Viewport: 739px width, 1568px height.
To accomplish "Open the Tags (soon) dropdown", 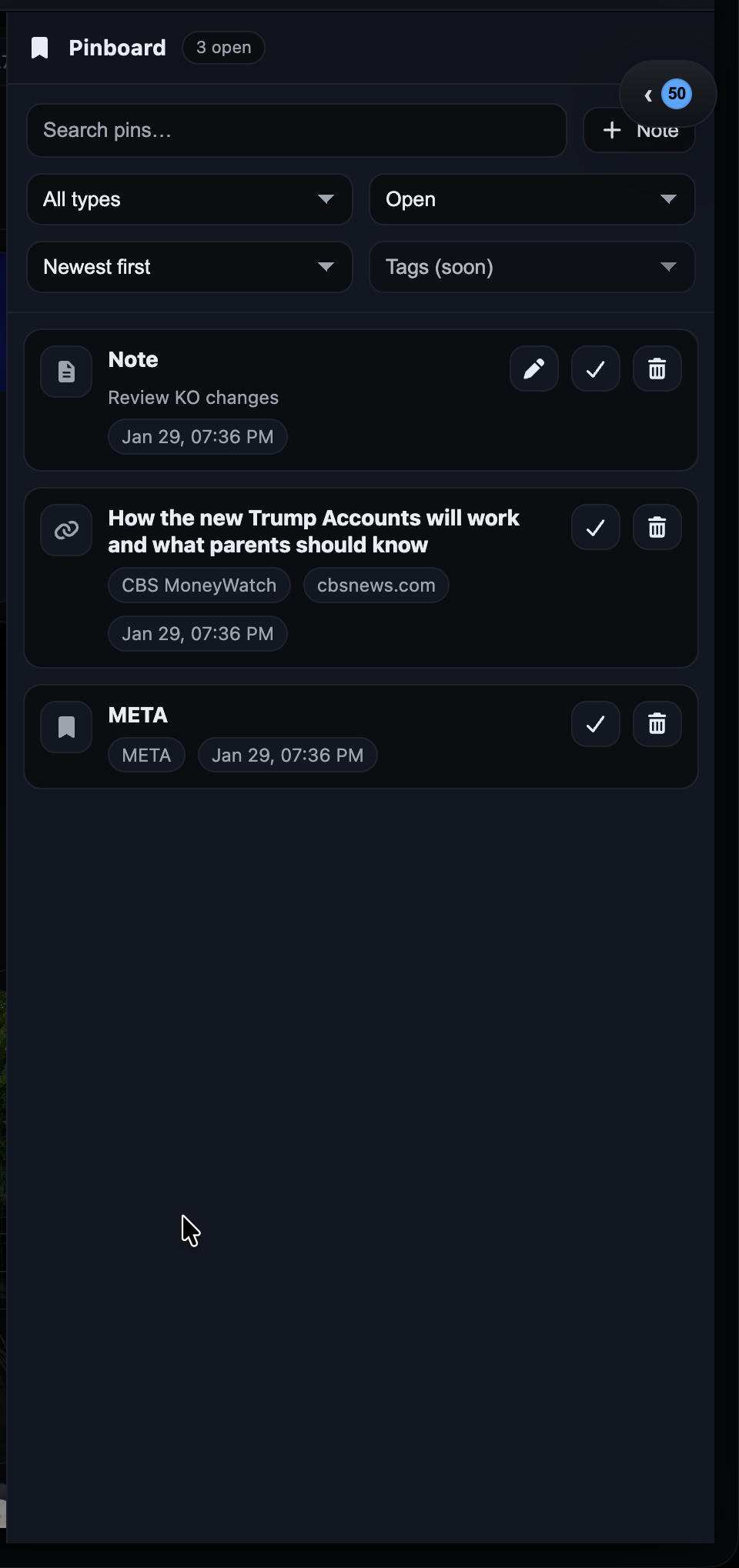I will pos(532,267).
